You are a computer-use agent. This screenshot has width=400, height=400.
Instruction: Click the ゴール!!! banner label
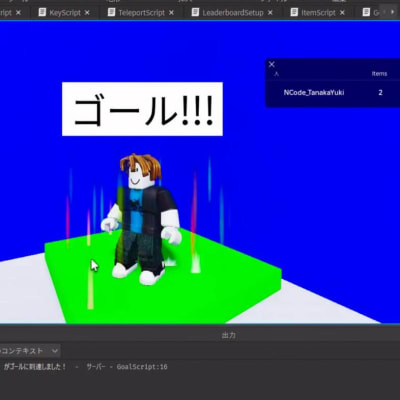pos(142,109)
